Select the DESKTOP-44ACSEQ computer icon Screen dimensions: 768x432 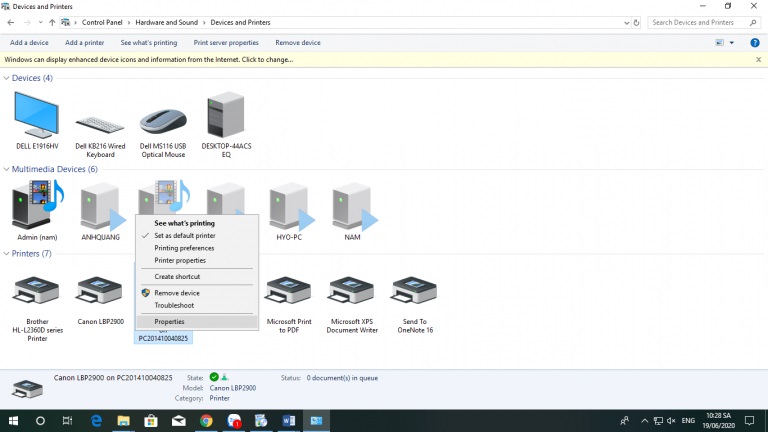(x=226, y=115)
